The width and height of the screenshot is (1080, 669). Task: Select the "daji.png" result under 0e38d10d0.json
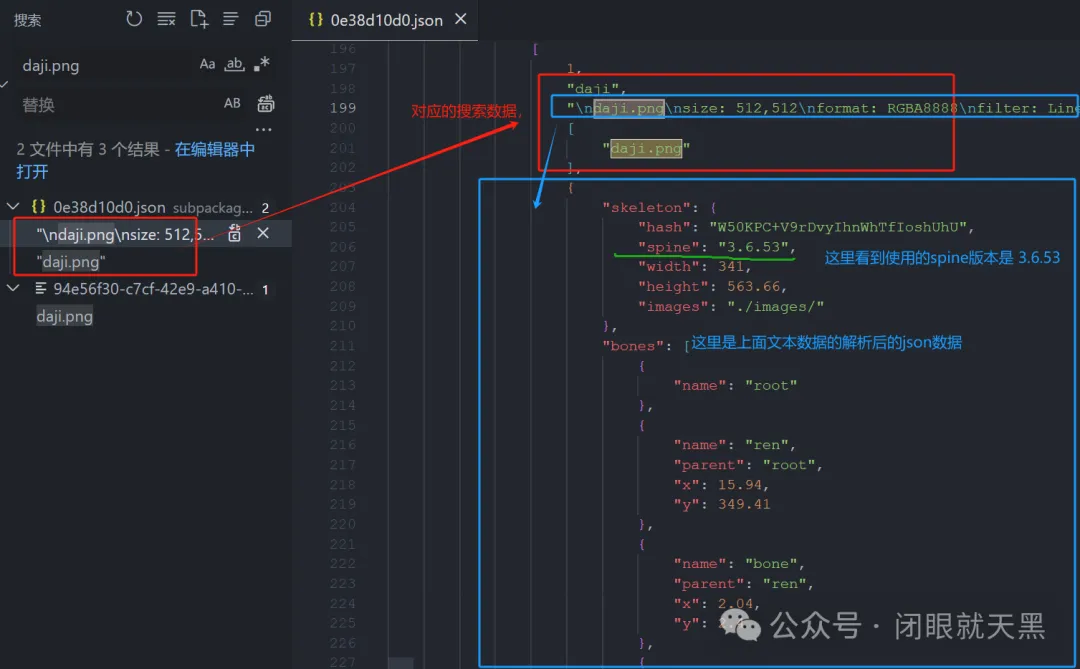pyautogui.click(x=71, y=262)
